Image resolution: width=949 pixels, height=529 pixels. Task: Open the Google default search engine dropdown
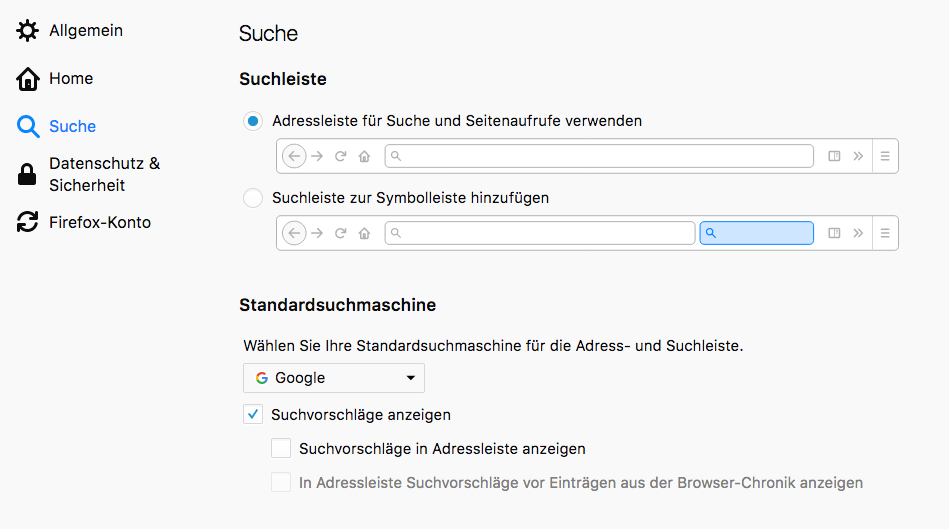coord(334,378)
